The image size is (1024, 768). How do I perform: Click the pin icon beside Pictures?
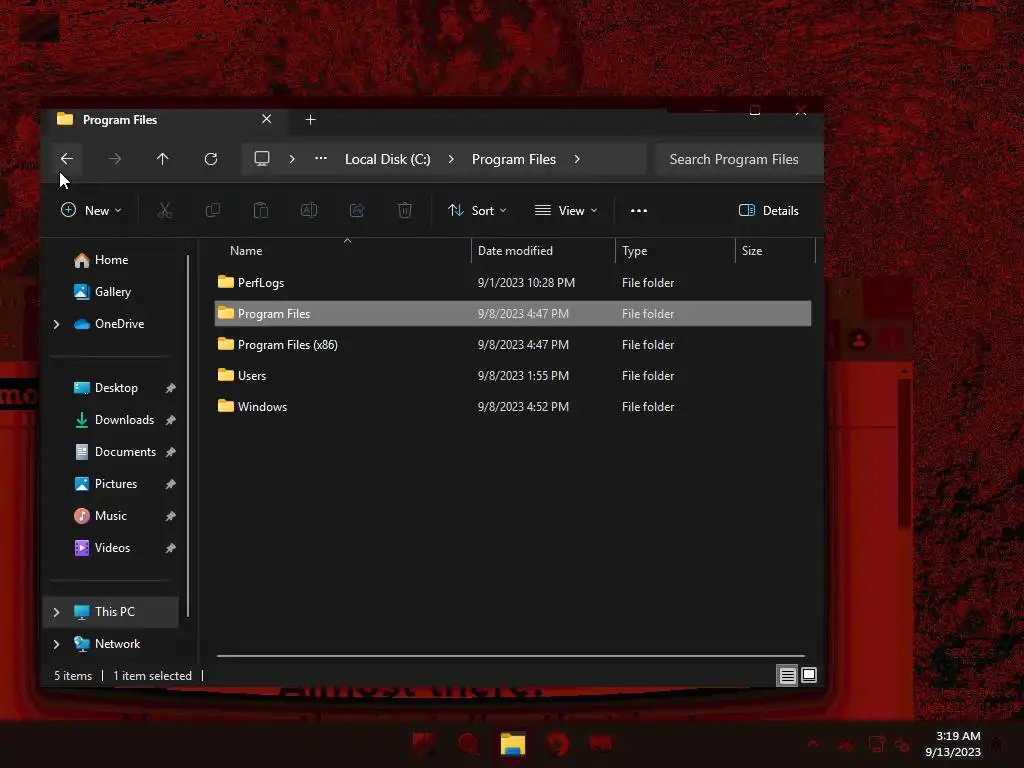click(170, 484)
